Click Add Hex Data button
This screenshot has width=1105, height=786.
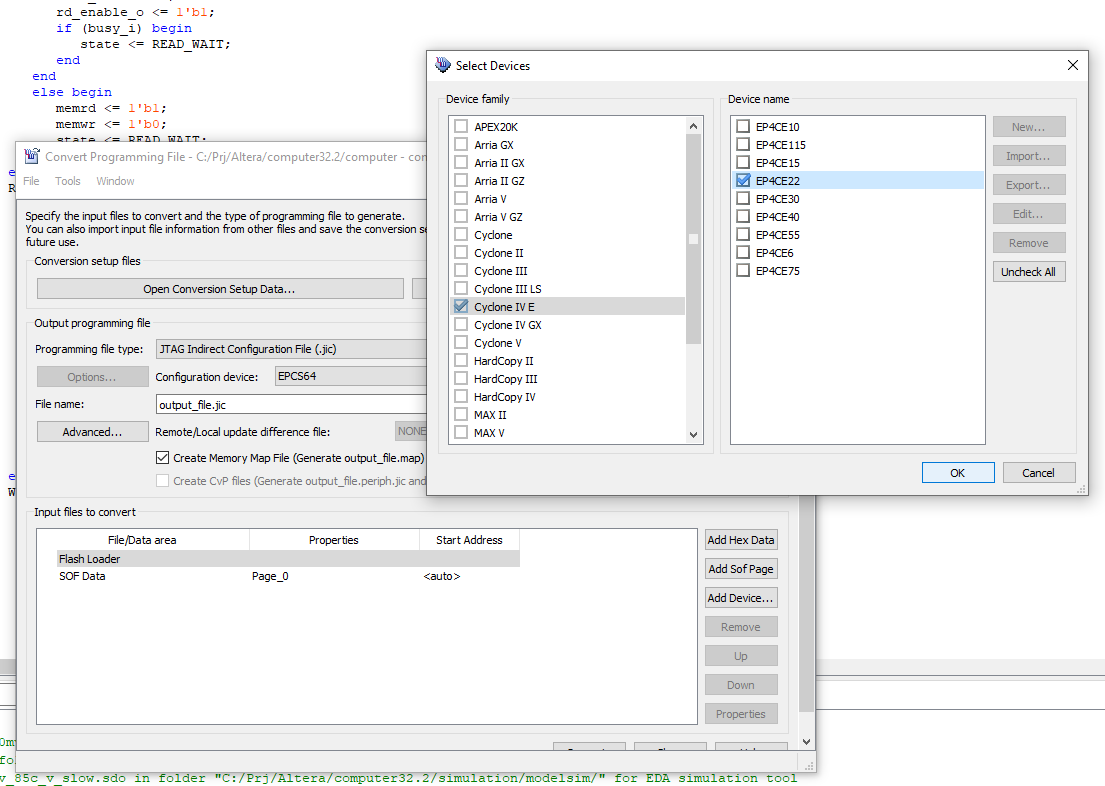click(741, 540)
